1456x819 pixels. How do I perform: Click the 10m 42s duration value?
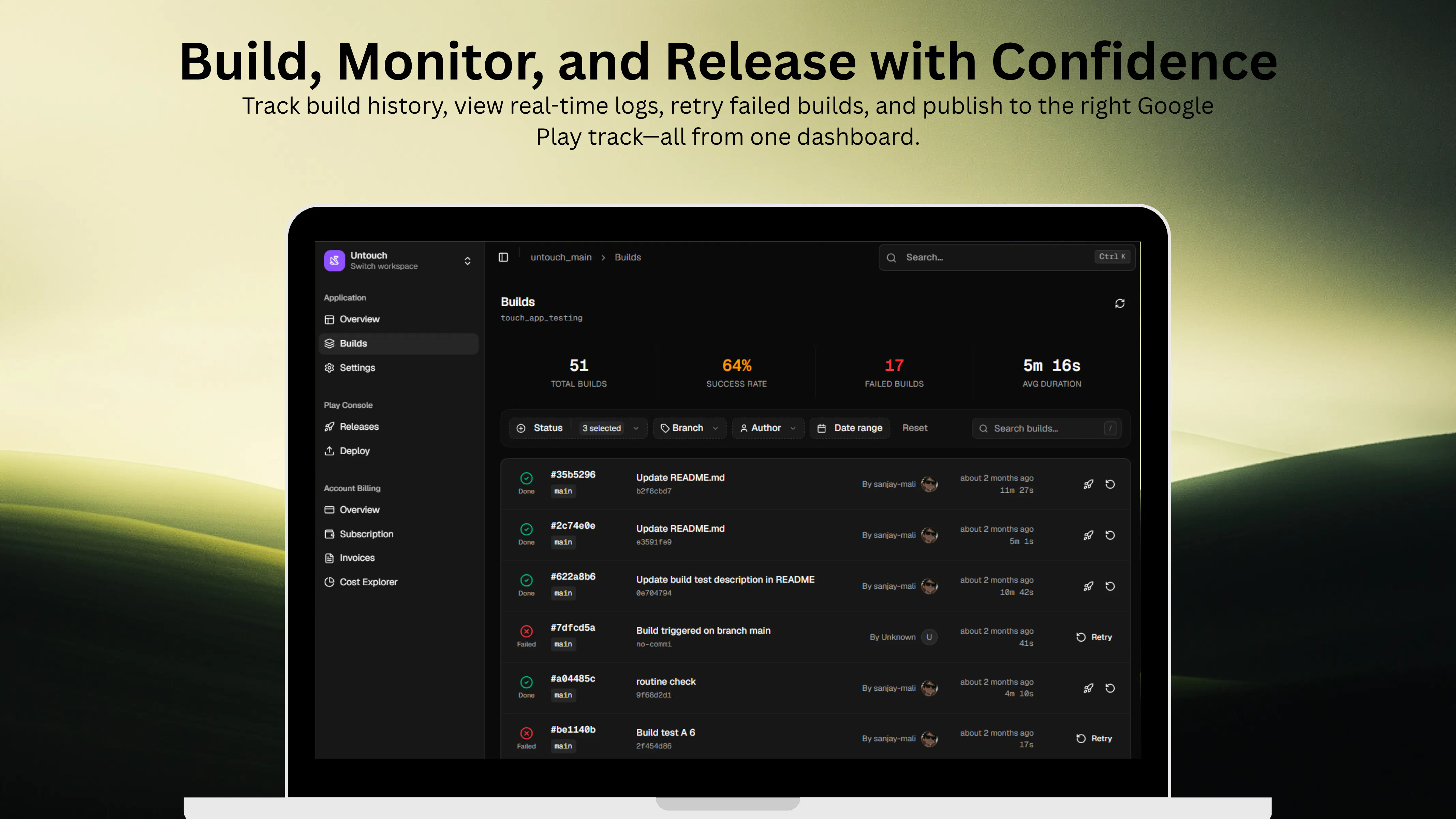[1016, 592]
